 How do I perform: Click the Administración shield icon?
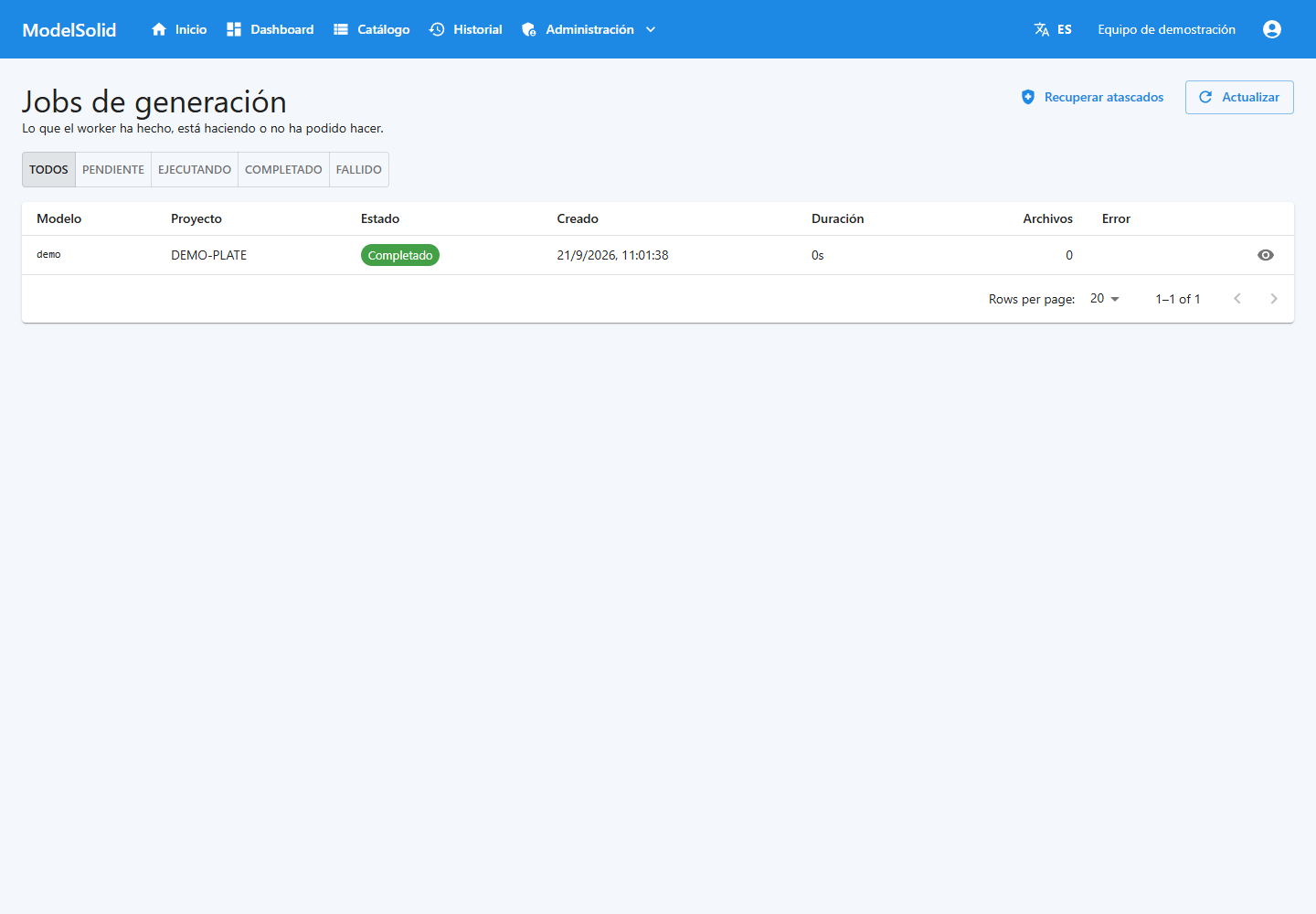529,29
